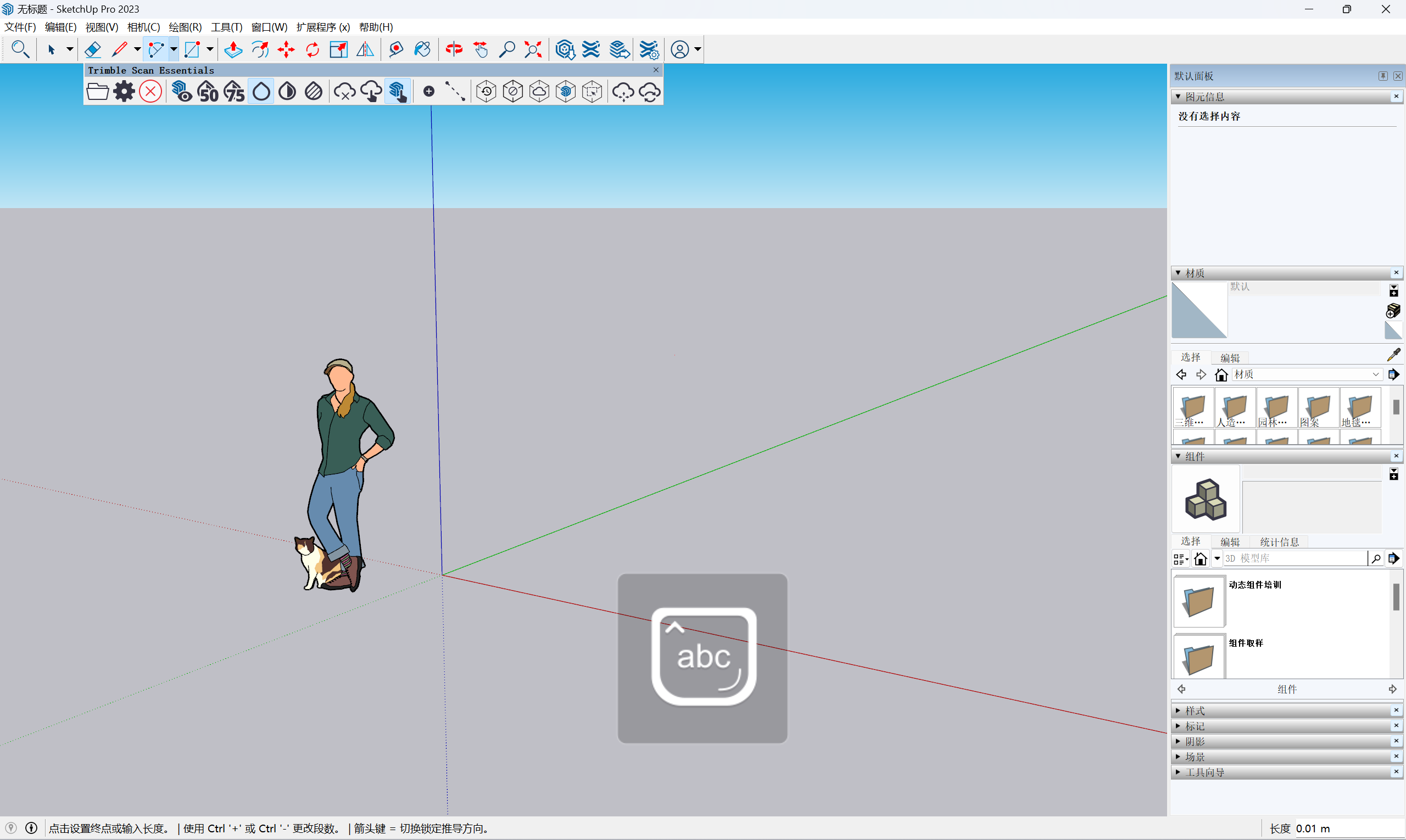Toggle model visibility eye in Scan Essentials
Screen dimensions: 1406x840
point(181,92)
